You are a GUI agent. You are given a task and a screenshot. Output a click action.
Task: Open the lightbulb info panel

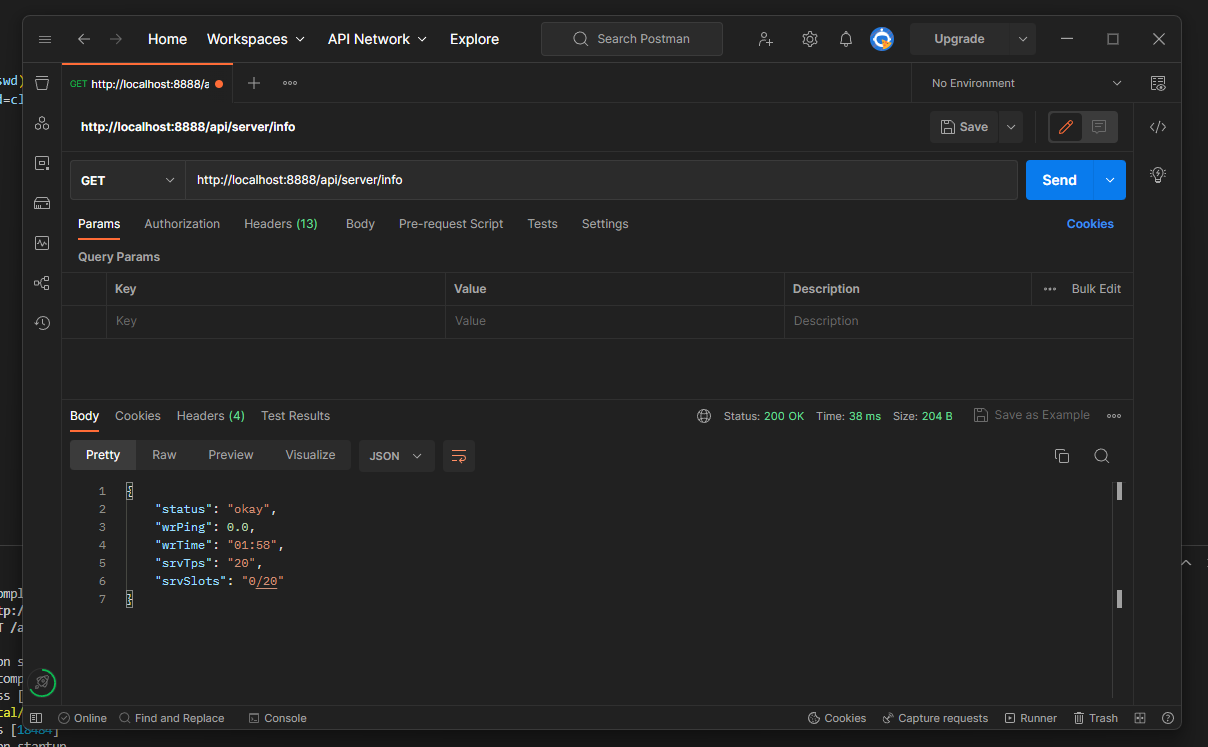pyautogui.click(x=1158, y=174)
